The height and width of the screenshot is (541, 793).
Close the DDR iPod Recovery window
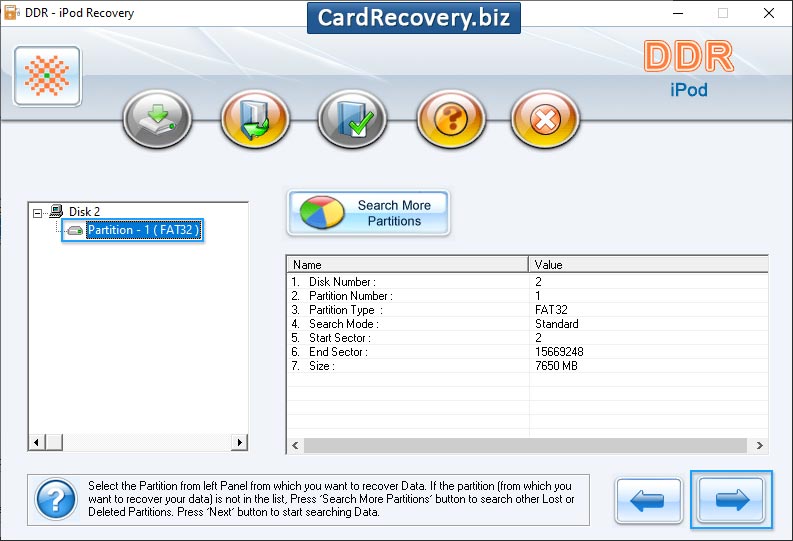click(x=769, y=13)
